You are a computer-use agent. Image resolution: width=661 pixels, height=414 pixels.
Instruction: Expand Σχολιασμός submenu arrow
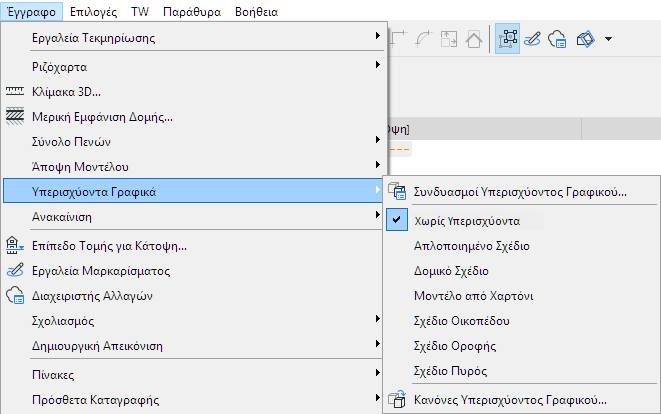(378, 319)
